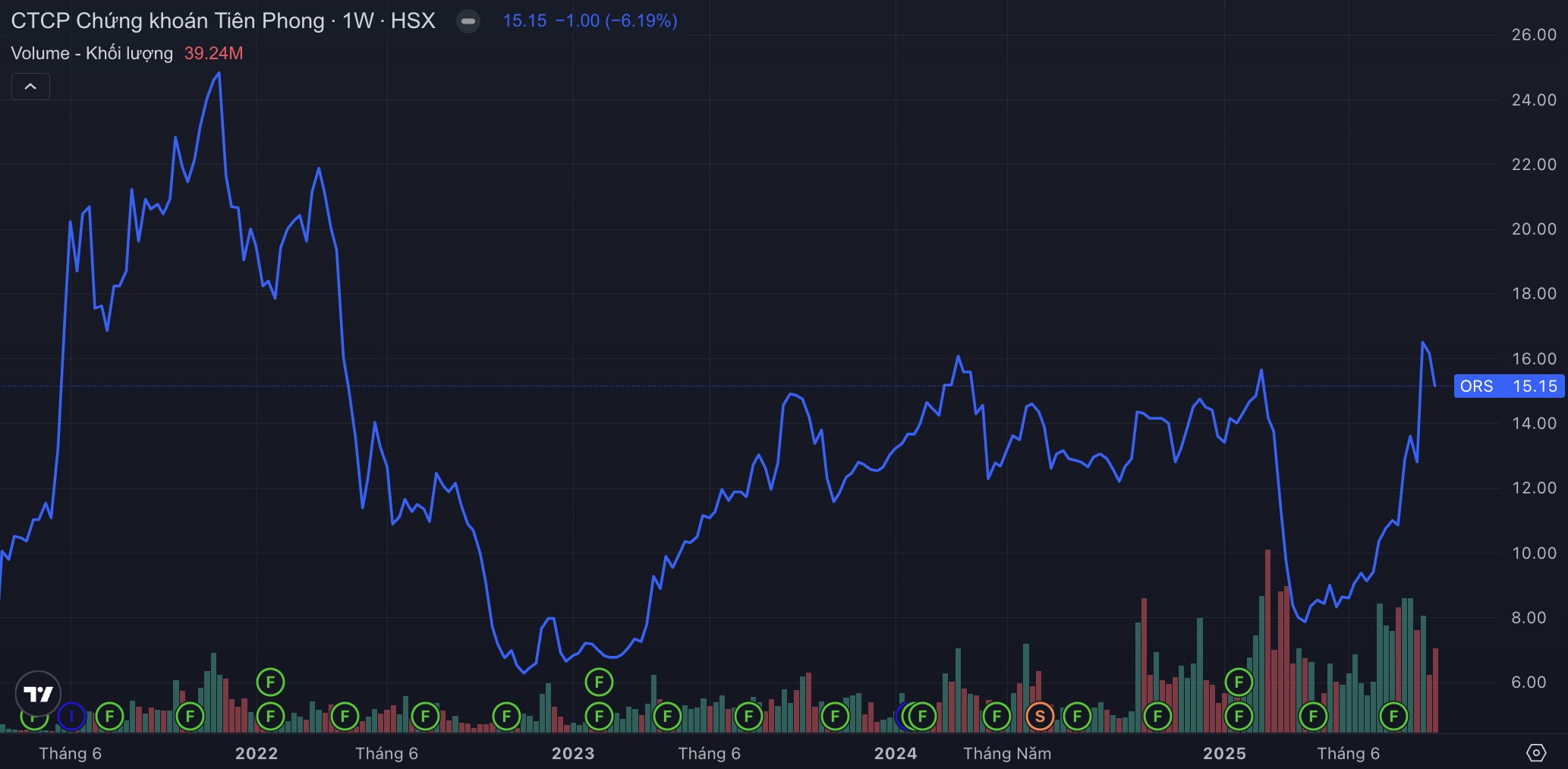Click the 24.00 price axis label
The height and width of the screenshot is (769, 1568).
1534,100
